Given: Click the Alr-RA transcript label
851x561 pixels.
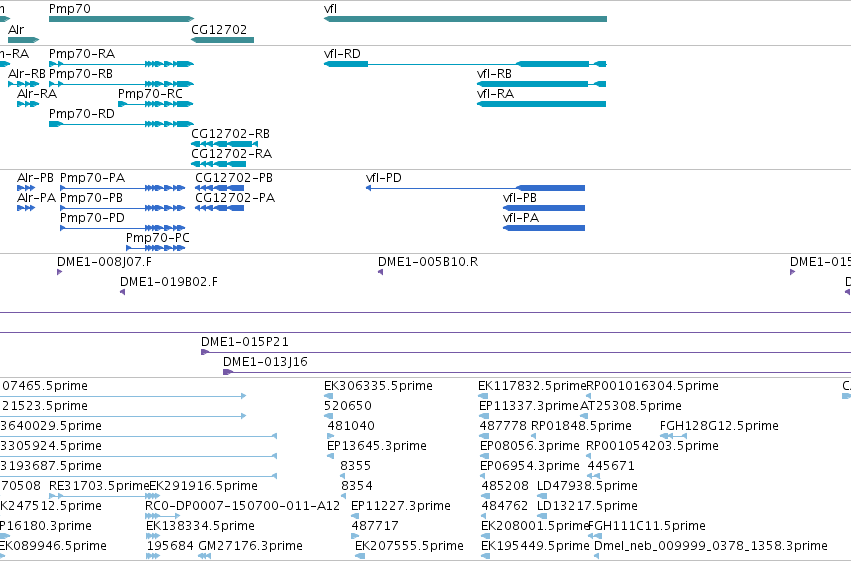Looking at the screenshot, I should pyautogui.click(x=37, y=94).
